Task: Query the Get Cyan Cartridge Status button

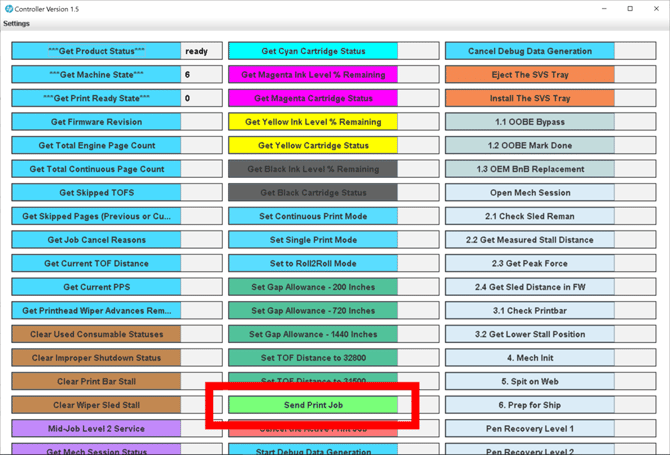Action: tap(313, 51)
